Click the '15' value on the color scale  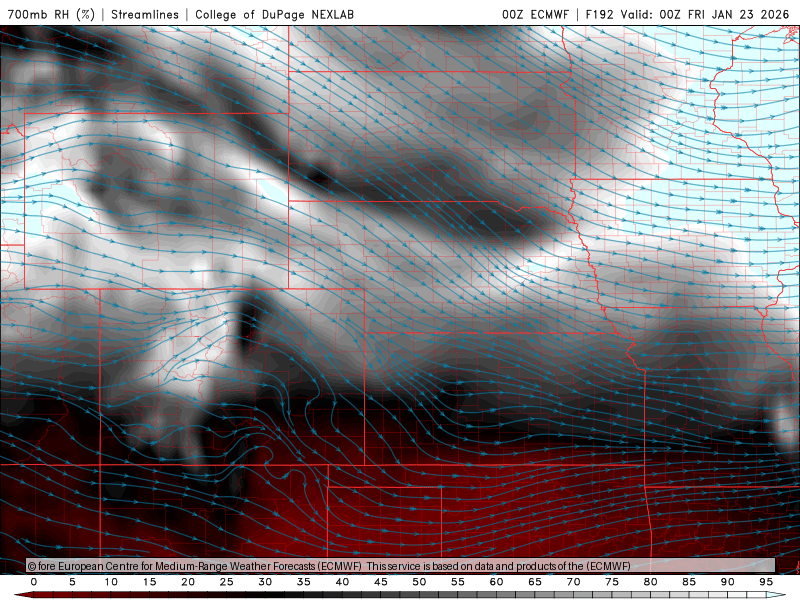[149, 582]
